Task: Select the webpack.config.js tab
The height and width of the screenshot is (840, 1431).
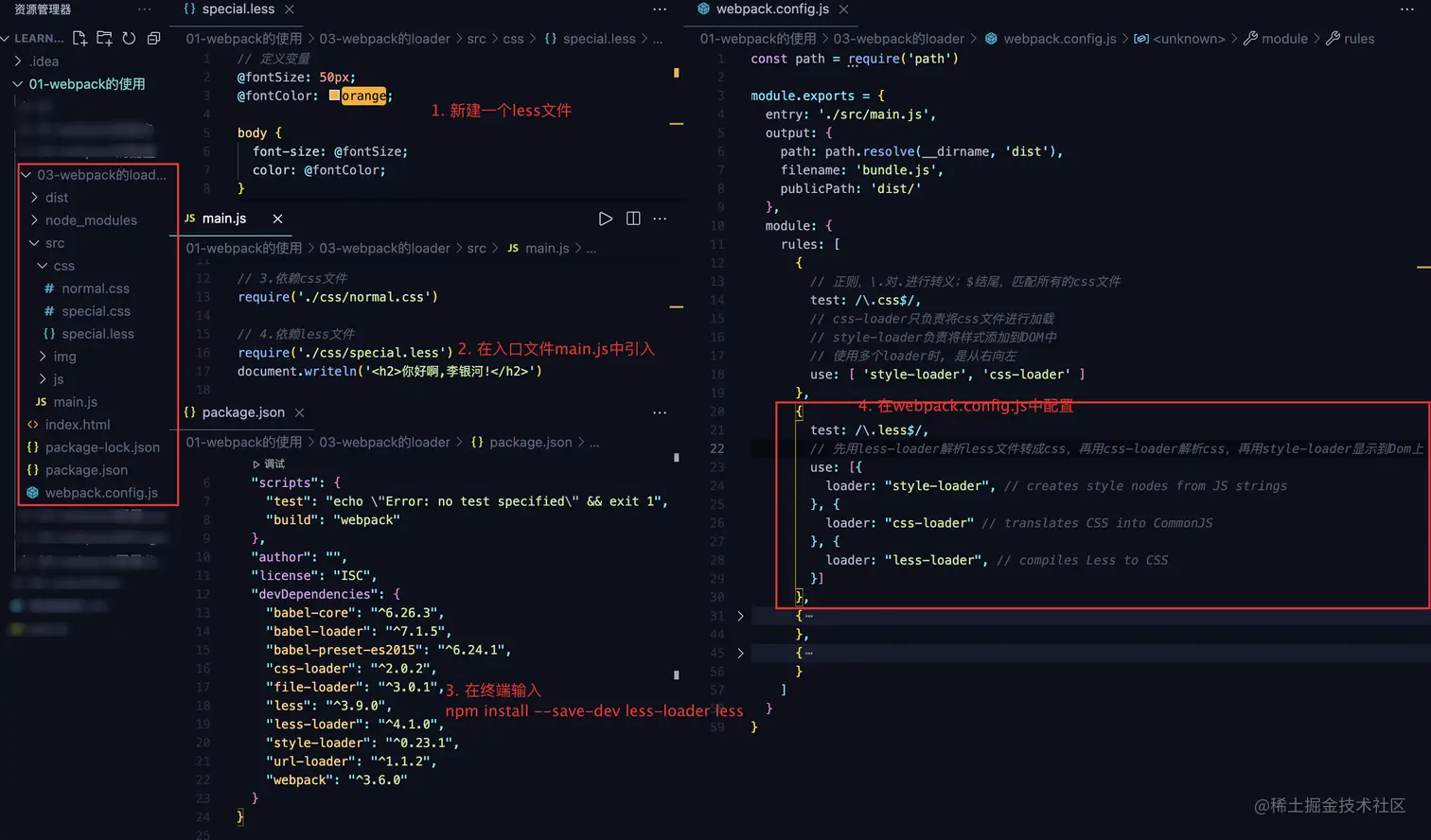Action: 772,9
